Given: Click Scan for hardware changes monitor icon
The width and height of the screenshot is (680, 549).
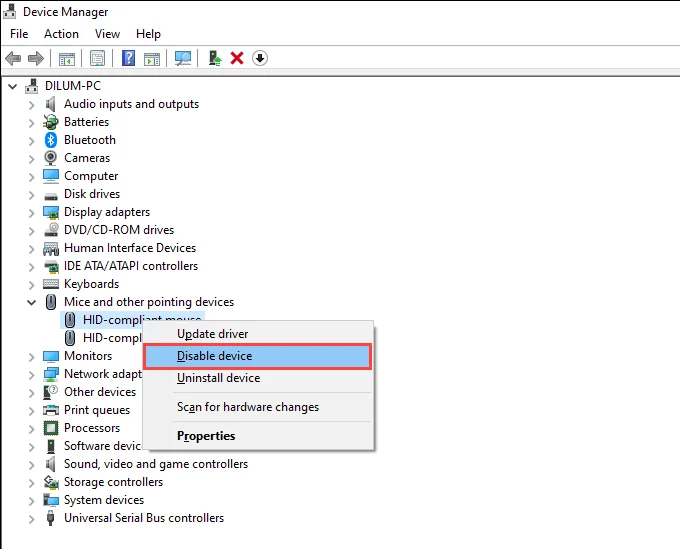Looking at the screenshot, I should coord(183,58).
